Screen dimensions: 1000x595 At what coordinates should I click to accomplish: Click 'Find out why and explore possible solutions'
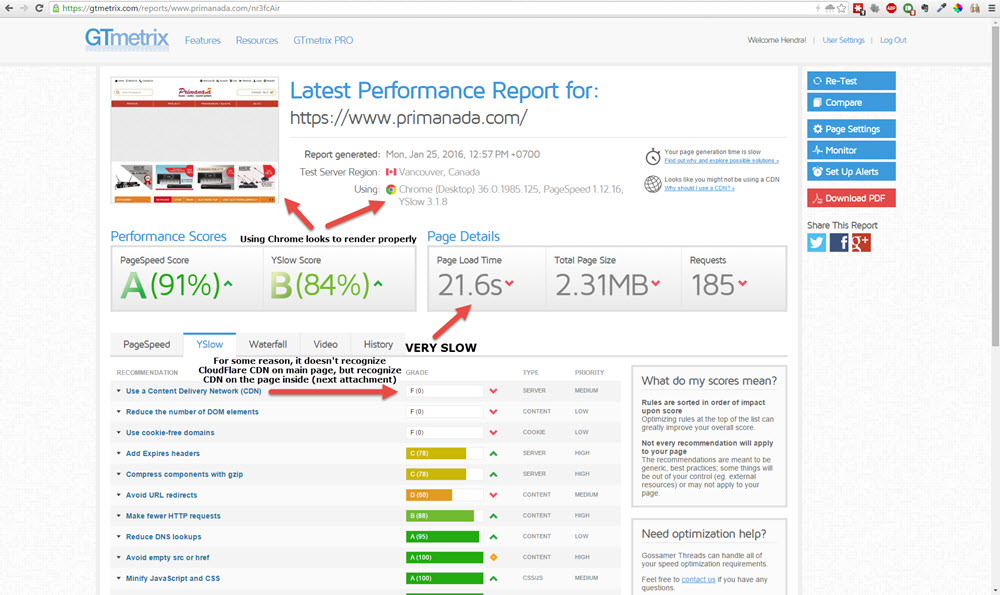pos(721,161)
